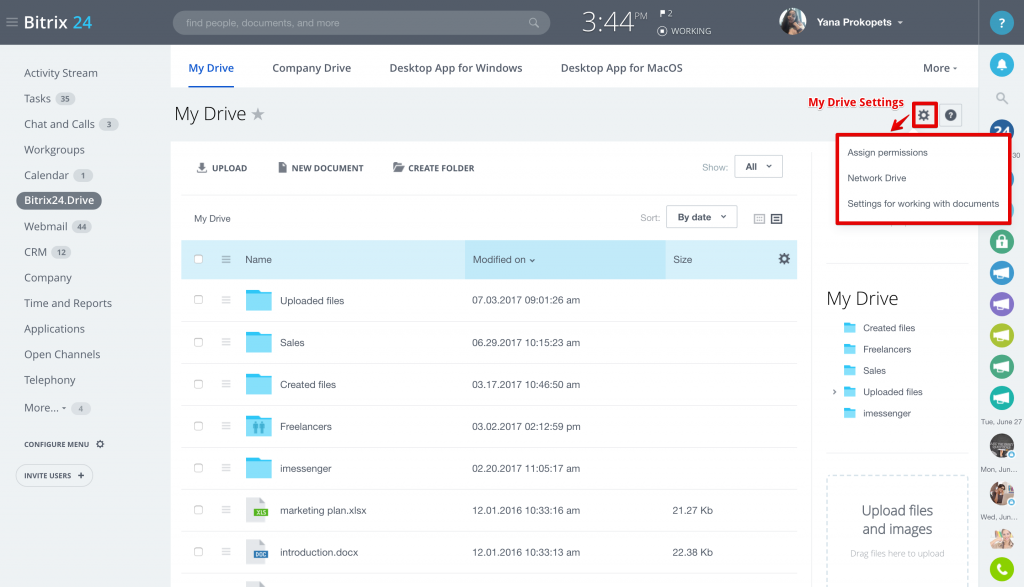Click the flag counter icon near the clock
Viewport: 1024px width, 587px height.
click(665, 14)
